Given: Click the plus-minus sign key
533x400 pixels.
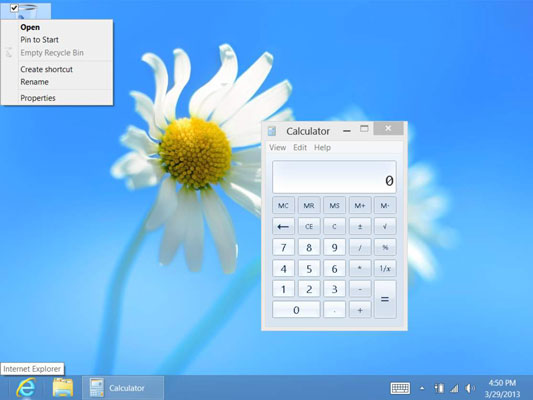Looking at the screenshot, I should pos(360,226).
